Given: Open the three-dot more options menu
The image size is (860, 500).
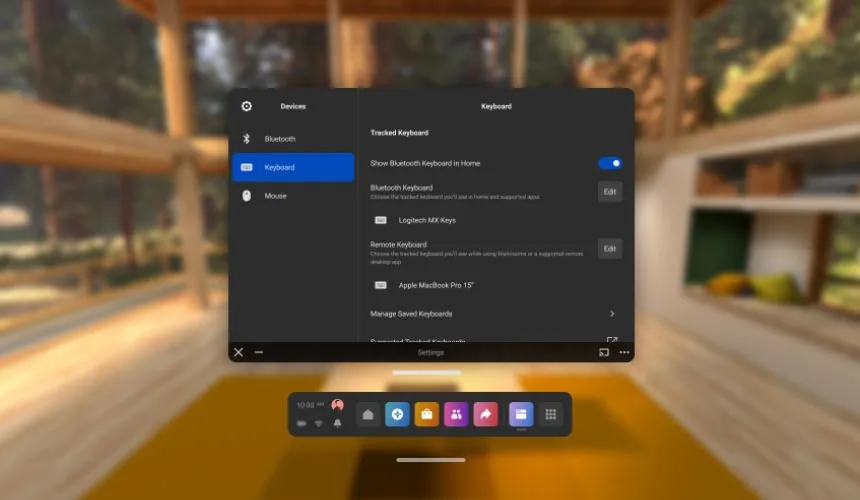Looking at the screenshot, I should [624, 353].
